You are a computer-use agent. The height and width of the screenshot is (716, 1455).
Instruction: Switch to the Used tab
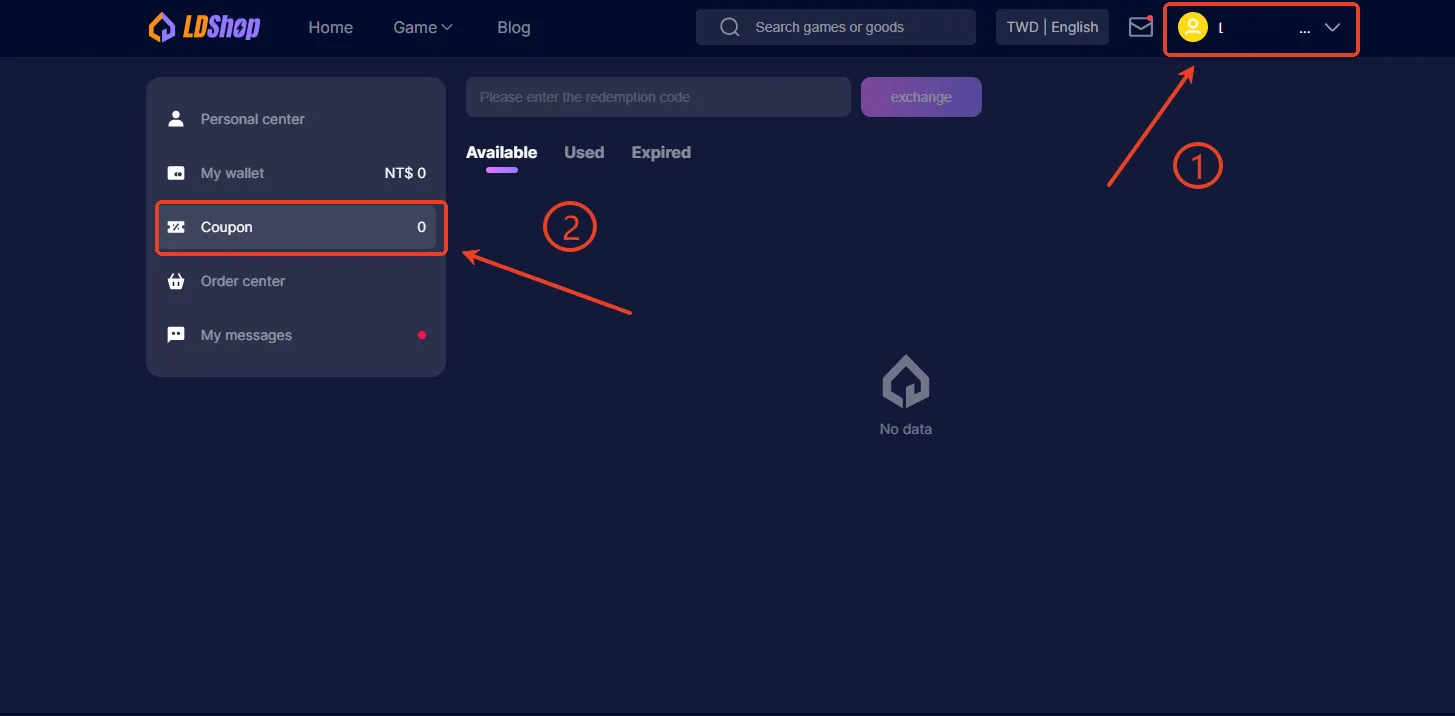[x=584, y=152]
